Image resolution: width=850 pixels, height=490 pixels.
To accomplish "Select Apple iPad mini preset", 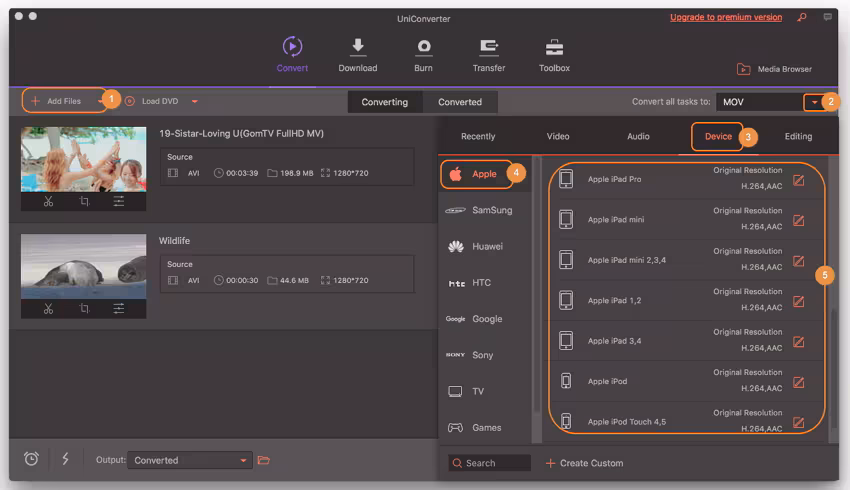I will [683, 220].
